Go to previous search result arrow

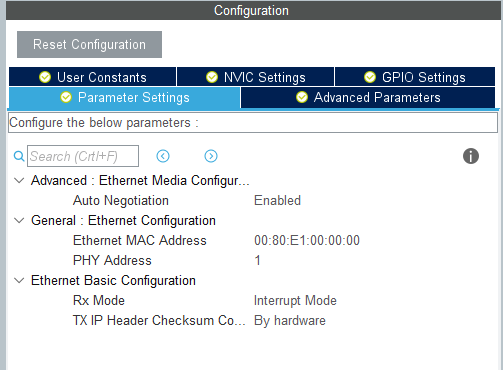tap(163, 156)
